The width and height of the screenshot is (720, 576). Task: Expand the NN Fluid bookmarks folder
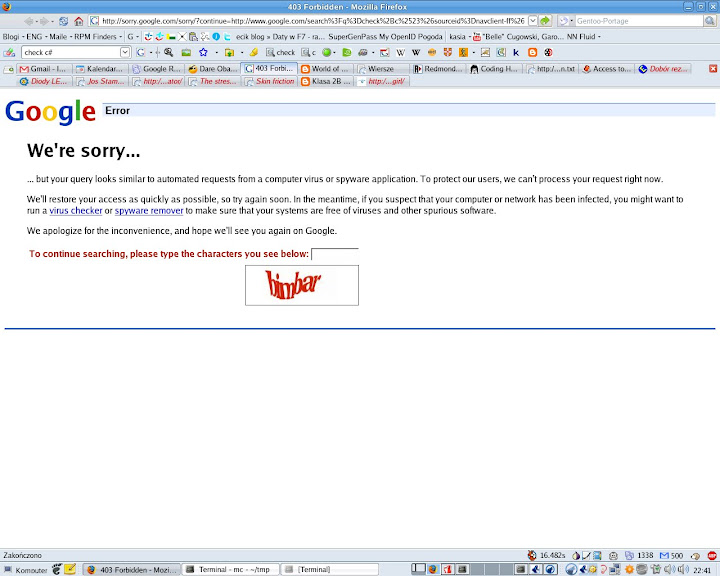click(583, 37)
